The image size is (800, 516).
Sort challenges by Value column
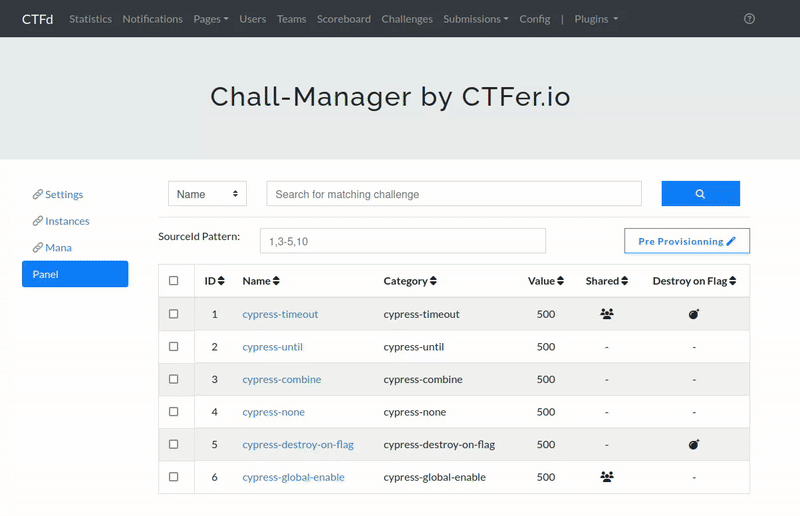coord(546,281)
